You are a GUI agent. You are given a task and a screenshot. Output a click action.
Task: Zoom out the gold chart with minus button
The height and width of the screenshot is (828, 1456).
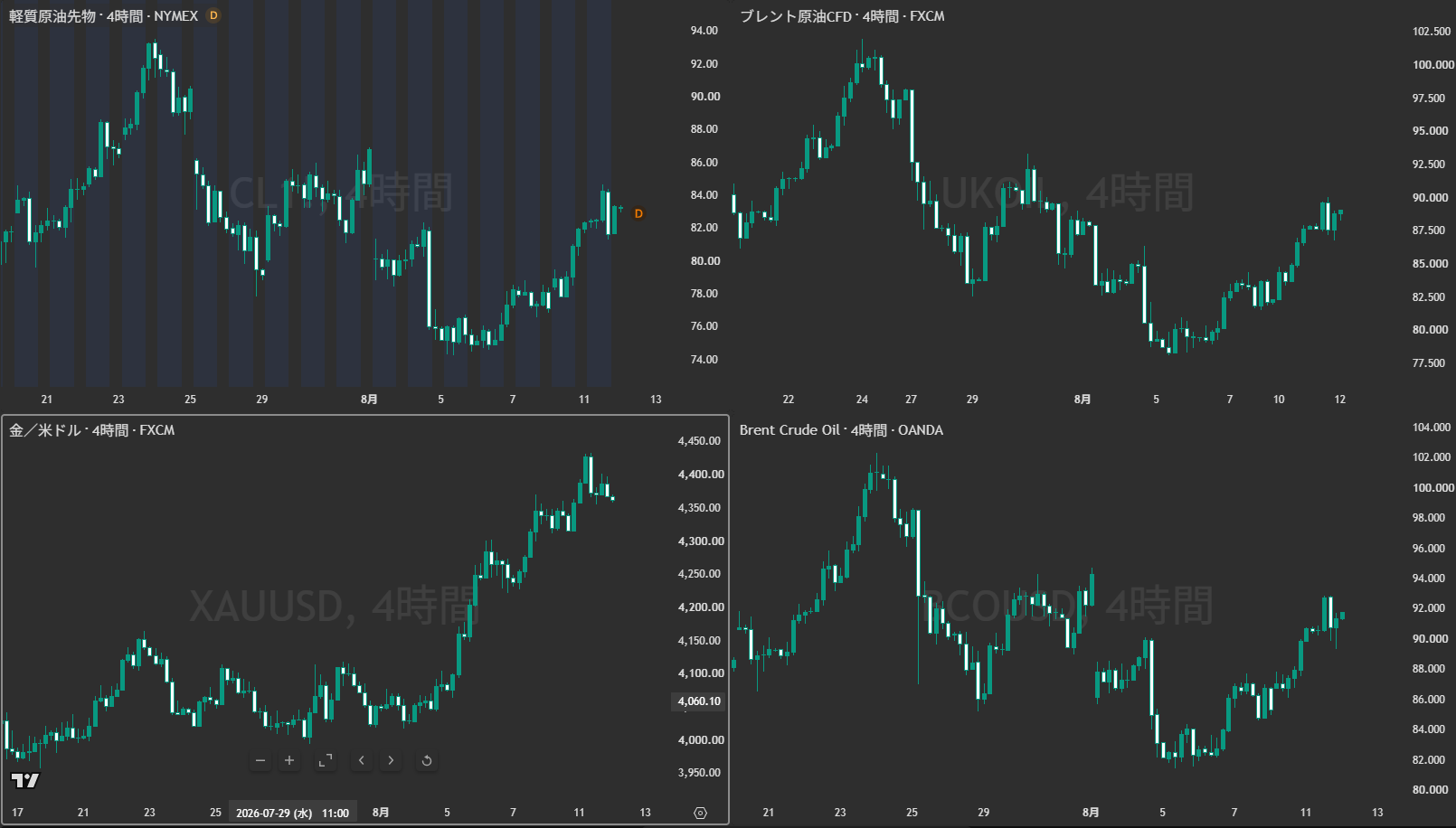click(260, 760)
